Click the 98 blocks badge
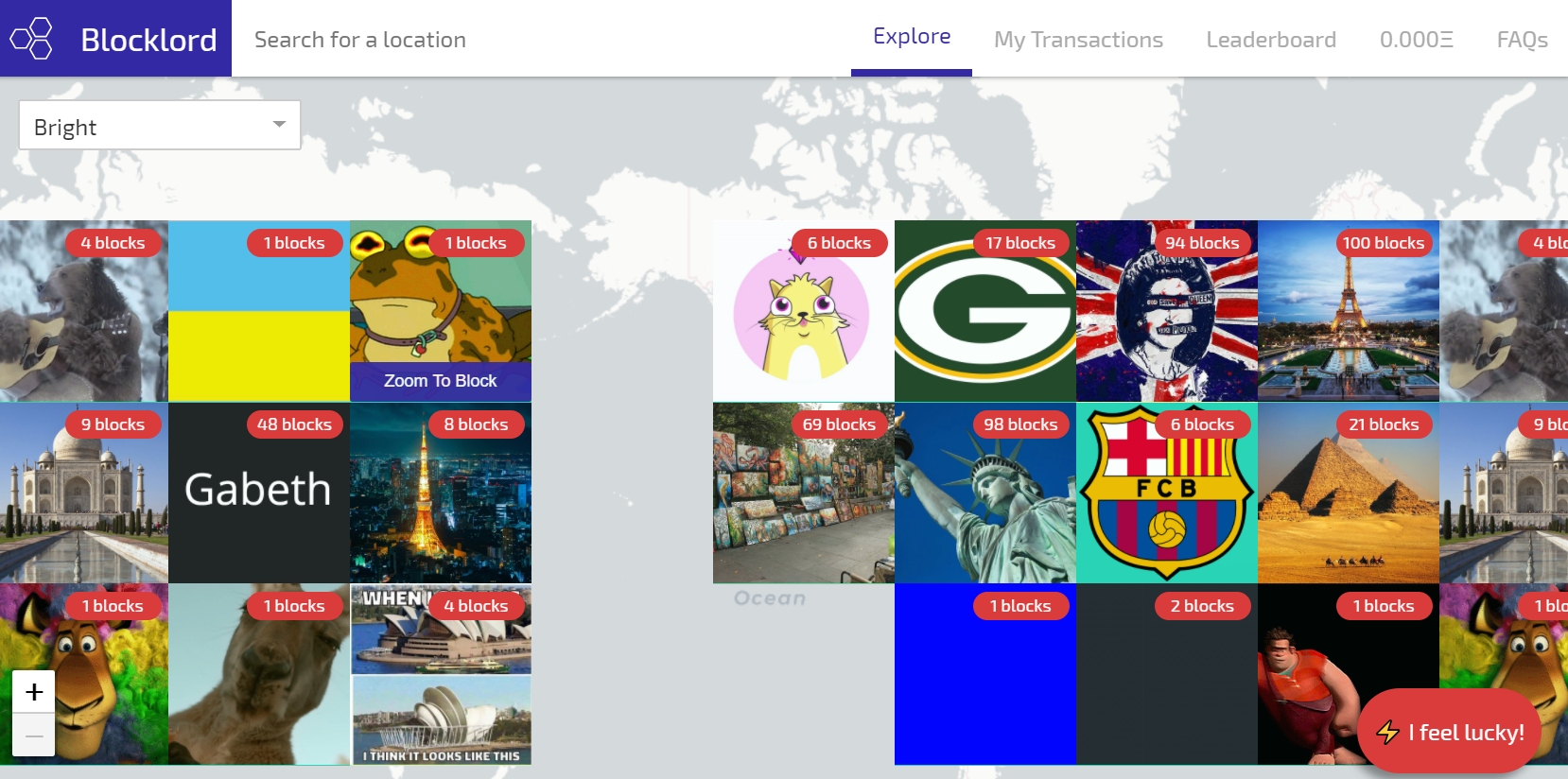The height and width of the screenshot is (779, 1568). click(1020, 424)
